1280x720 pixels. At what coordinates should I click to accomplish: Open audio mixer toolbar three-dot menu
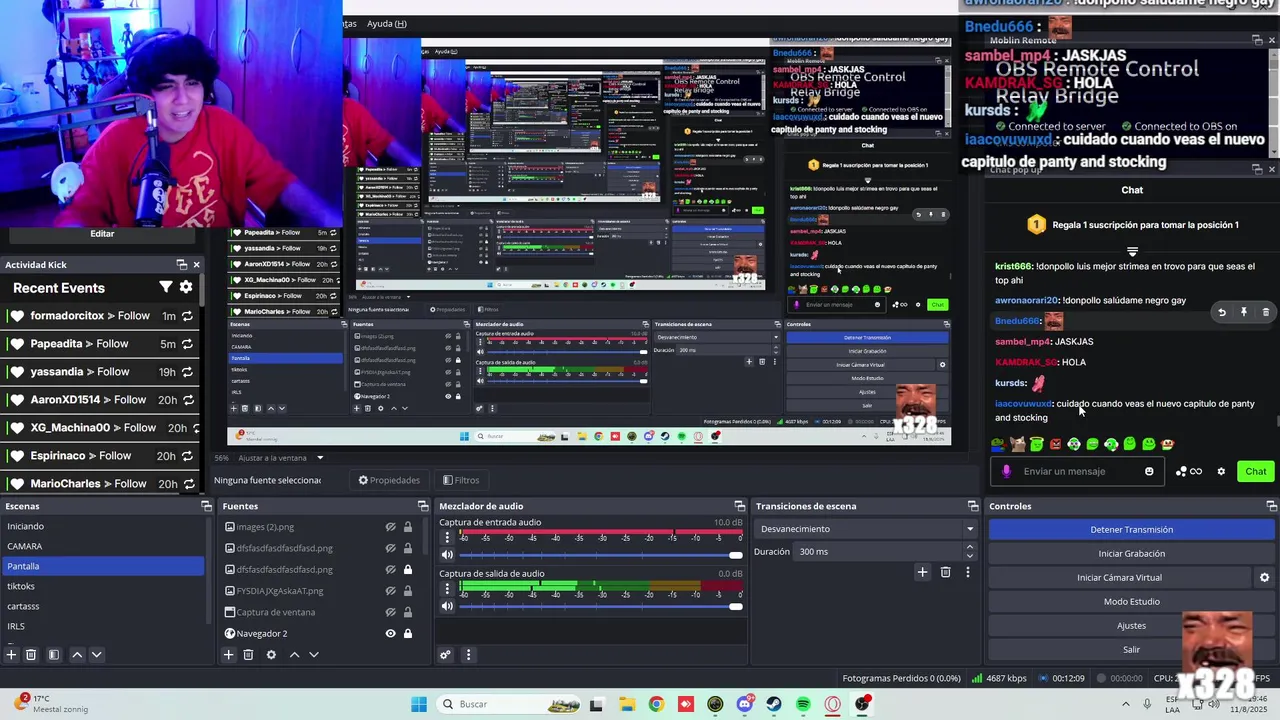[x=468, y=655]
